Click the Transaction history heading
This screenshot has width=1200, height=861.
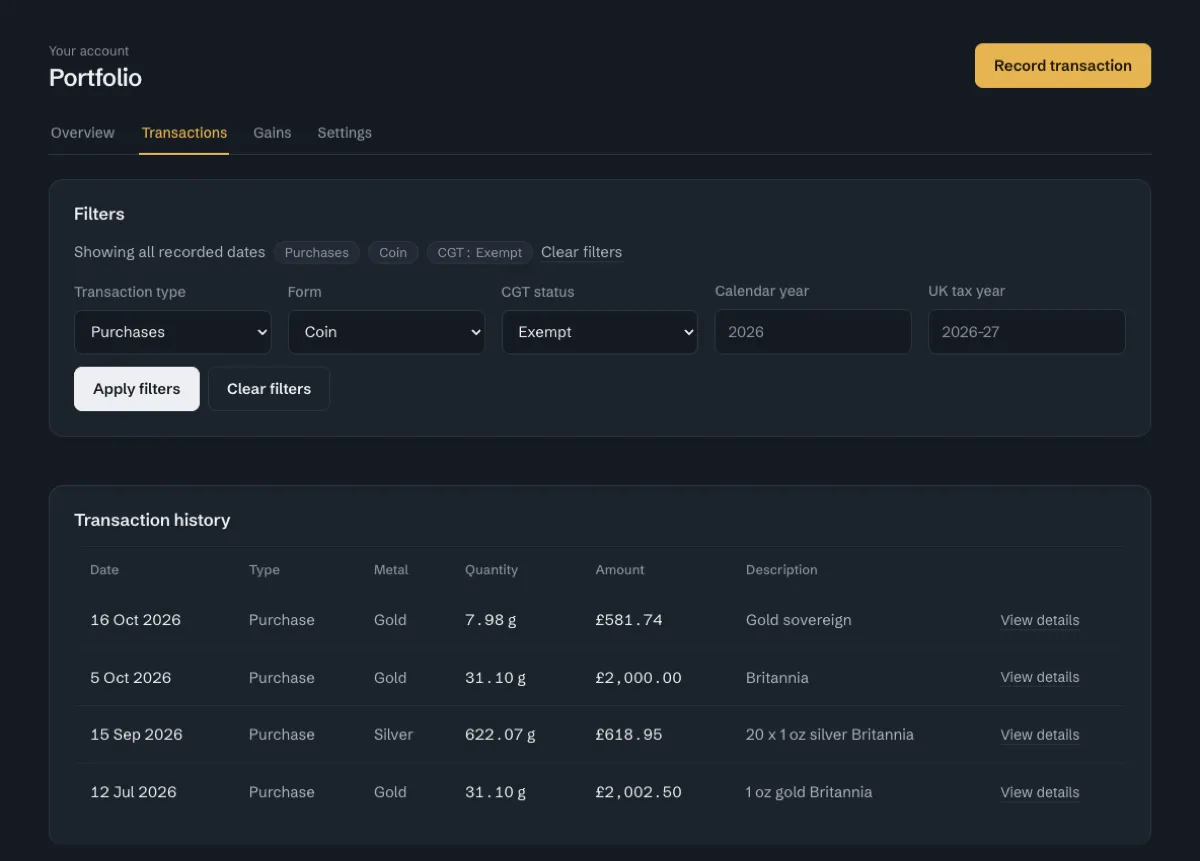152,520
